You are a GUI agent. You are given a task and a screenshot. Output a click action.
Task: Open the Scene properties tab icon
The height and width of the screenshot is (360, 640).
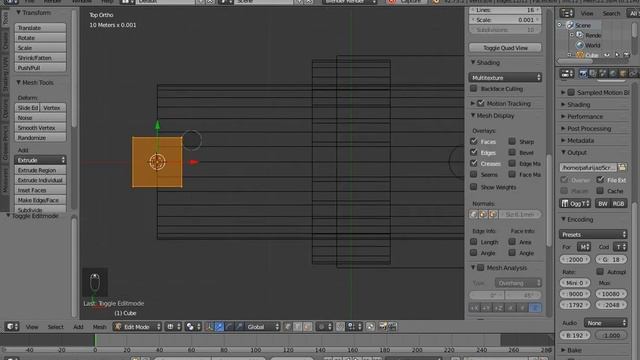pos(602,74)
